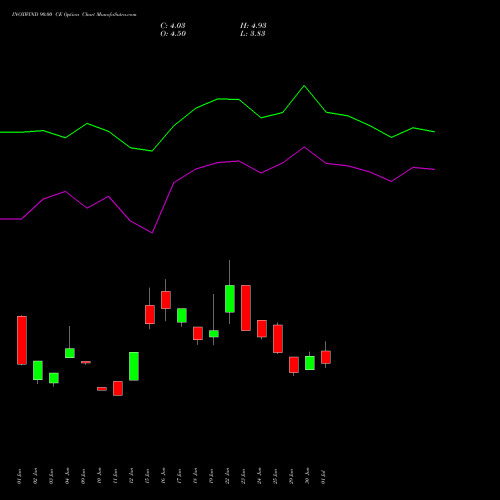Click the '02 Jun' date axis label
The height and width of the screenshot is (500, 500).
35,476
